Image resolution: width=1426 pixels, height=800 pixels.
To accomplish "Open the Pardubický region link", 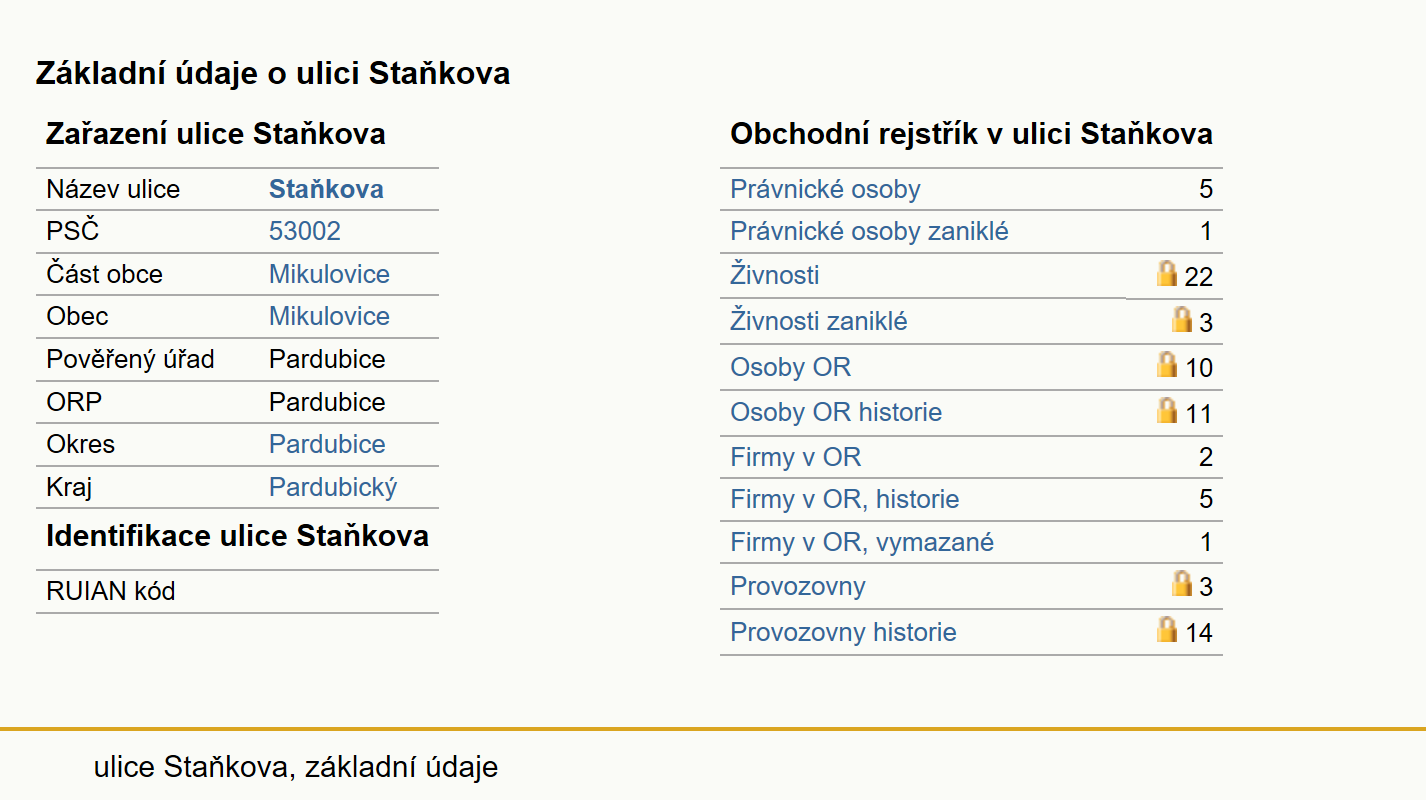I will (333, 487).
